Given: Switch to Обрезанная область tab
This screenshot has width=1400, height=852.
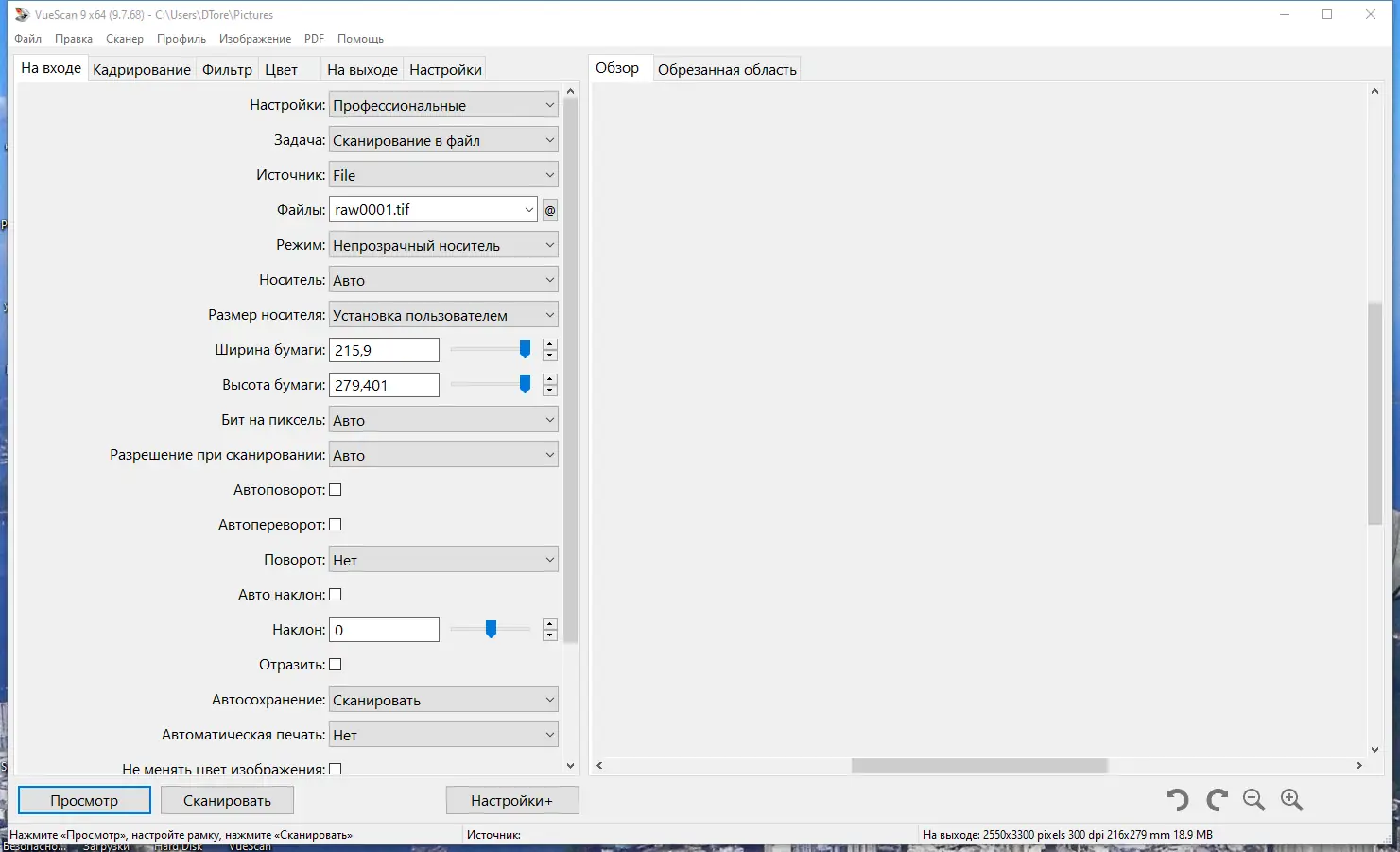Looking at the screenshot, I should coord(727,70).
